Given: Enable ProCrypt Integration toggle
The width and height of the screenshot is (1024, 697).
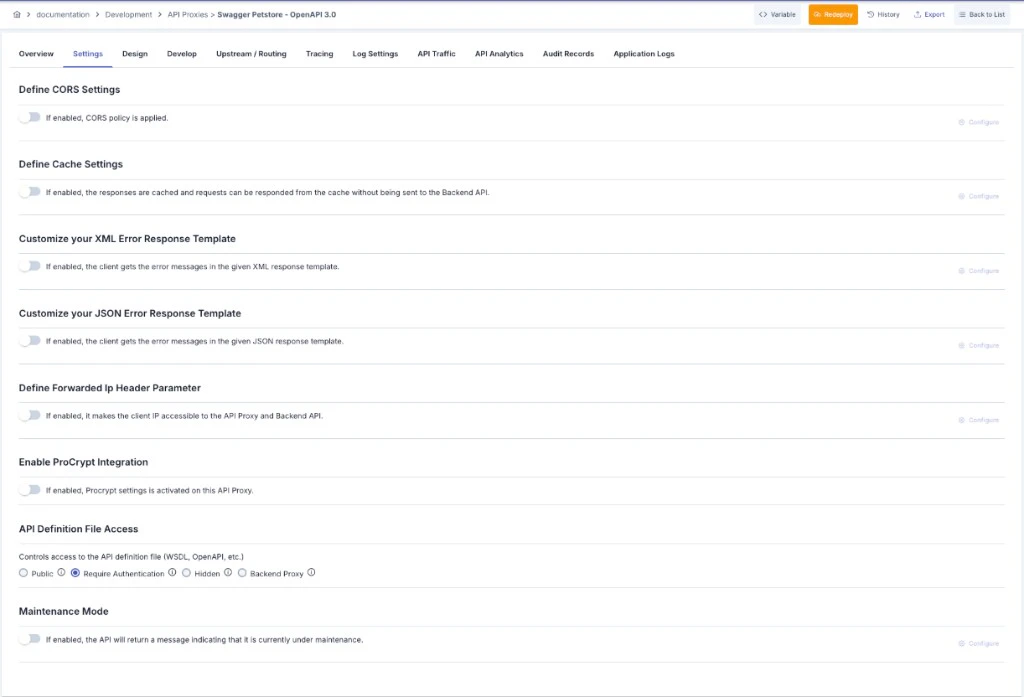Looking at the screenshot, I should click(x=27, y=490).
